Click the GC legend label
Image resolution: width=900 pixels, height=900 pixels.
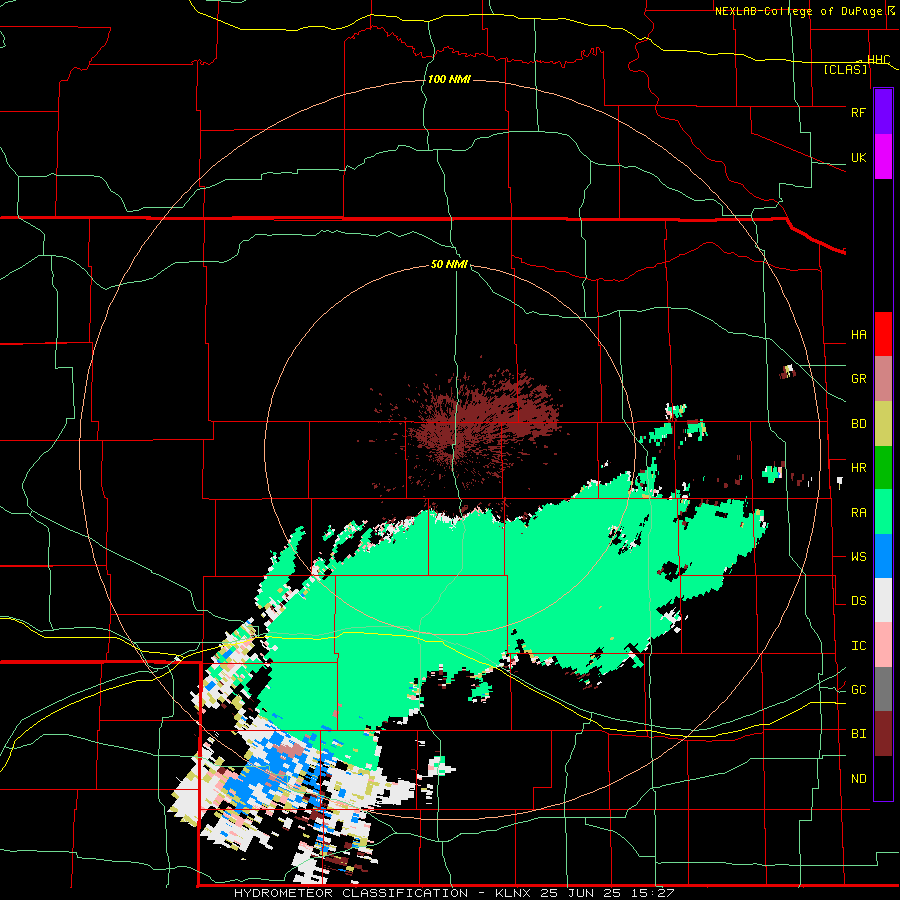click(x=858, y=689)
